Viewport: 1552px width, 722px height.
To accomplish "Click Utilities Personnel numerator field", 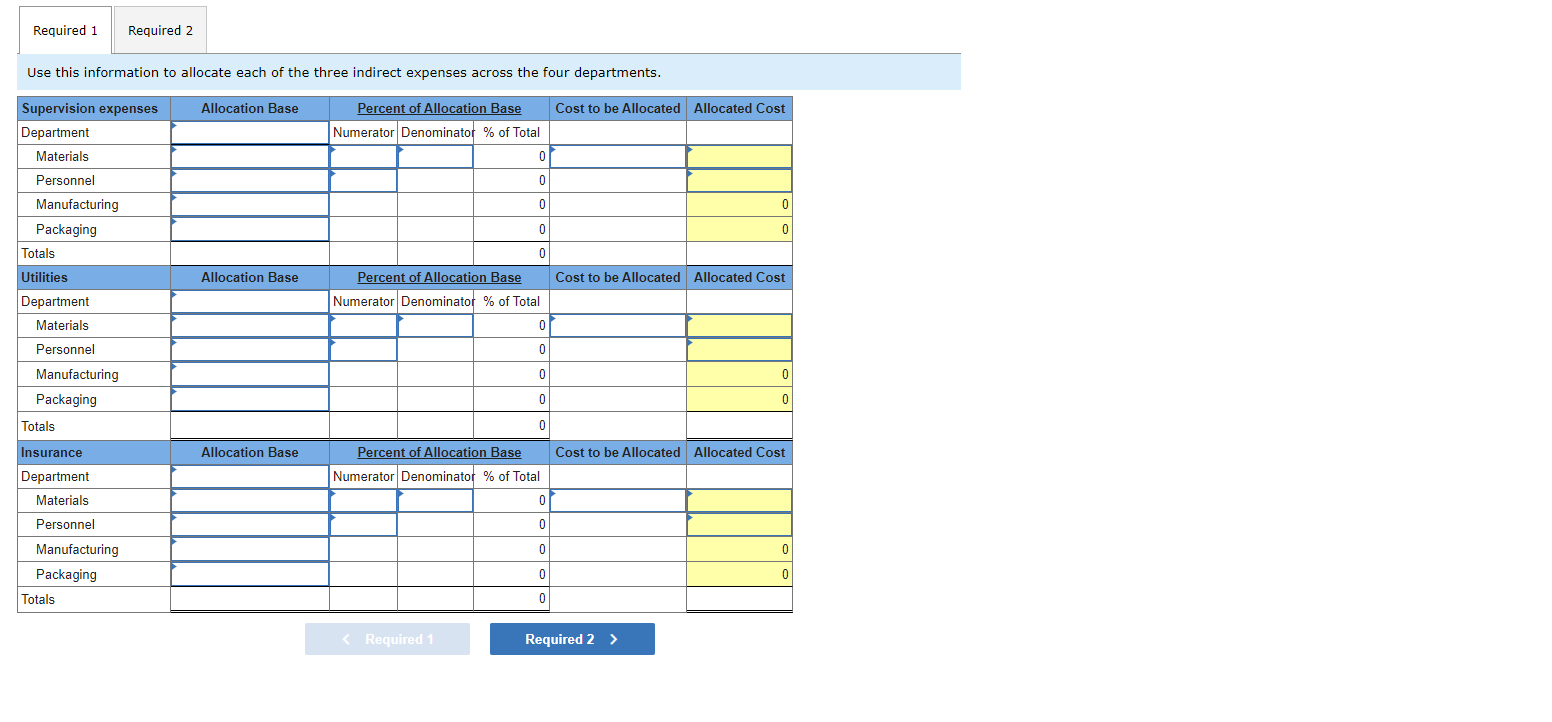I will tap(363, 349).
